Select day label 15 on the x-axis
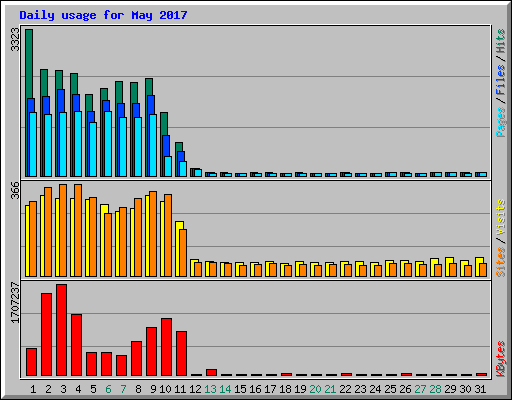Screen dimensions: 512x400 click(x=240, y=389)
